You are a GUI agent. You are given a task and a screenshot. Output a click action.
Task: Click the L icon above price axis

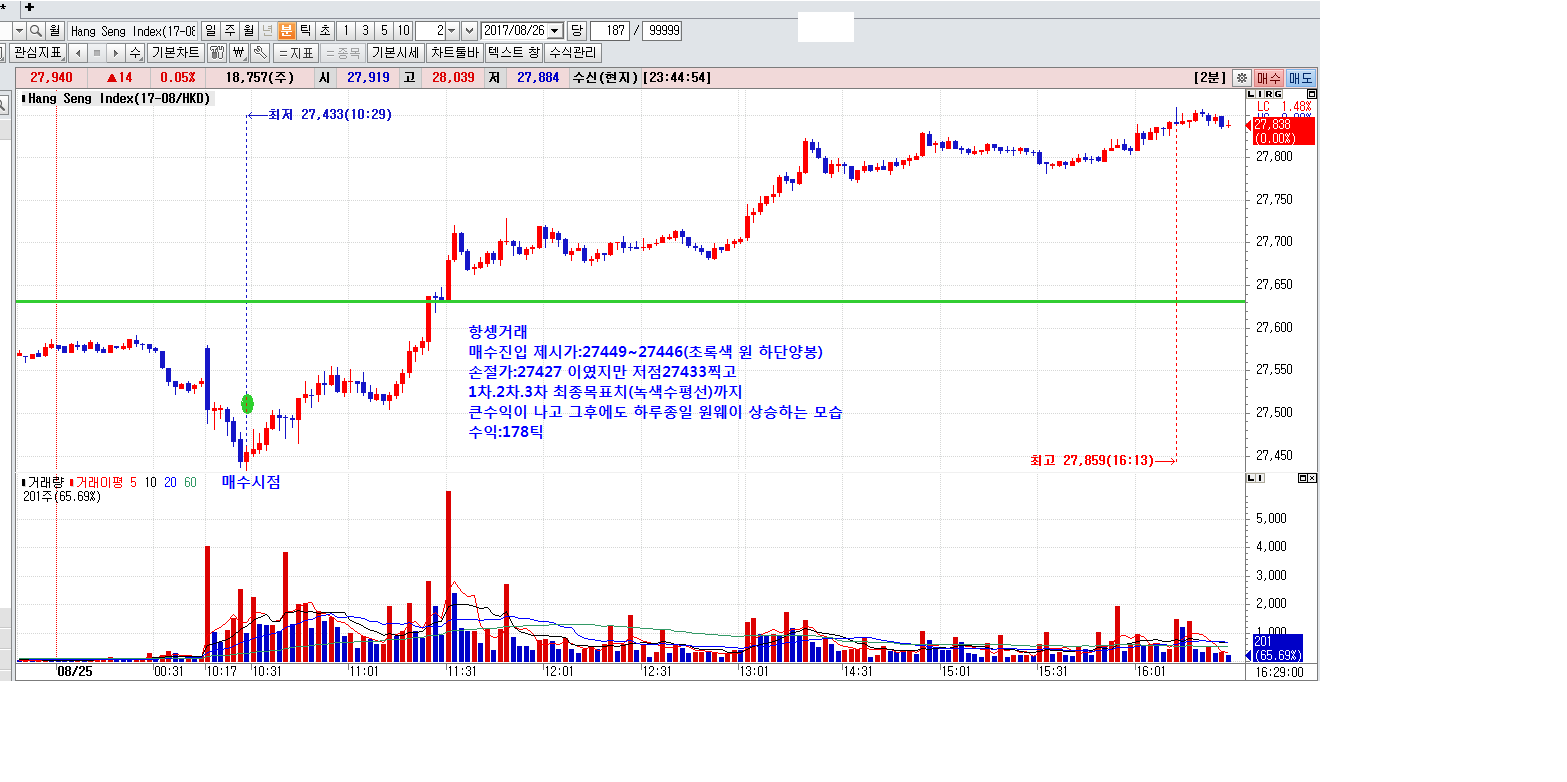1251,94
